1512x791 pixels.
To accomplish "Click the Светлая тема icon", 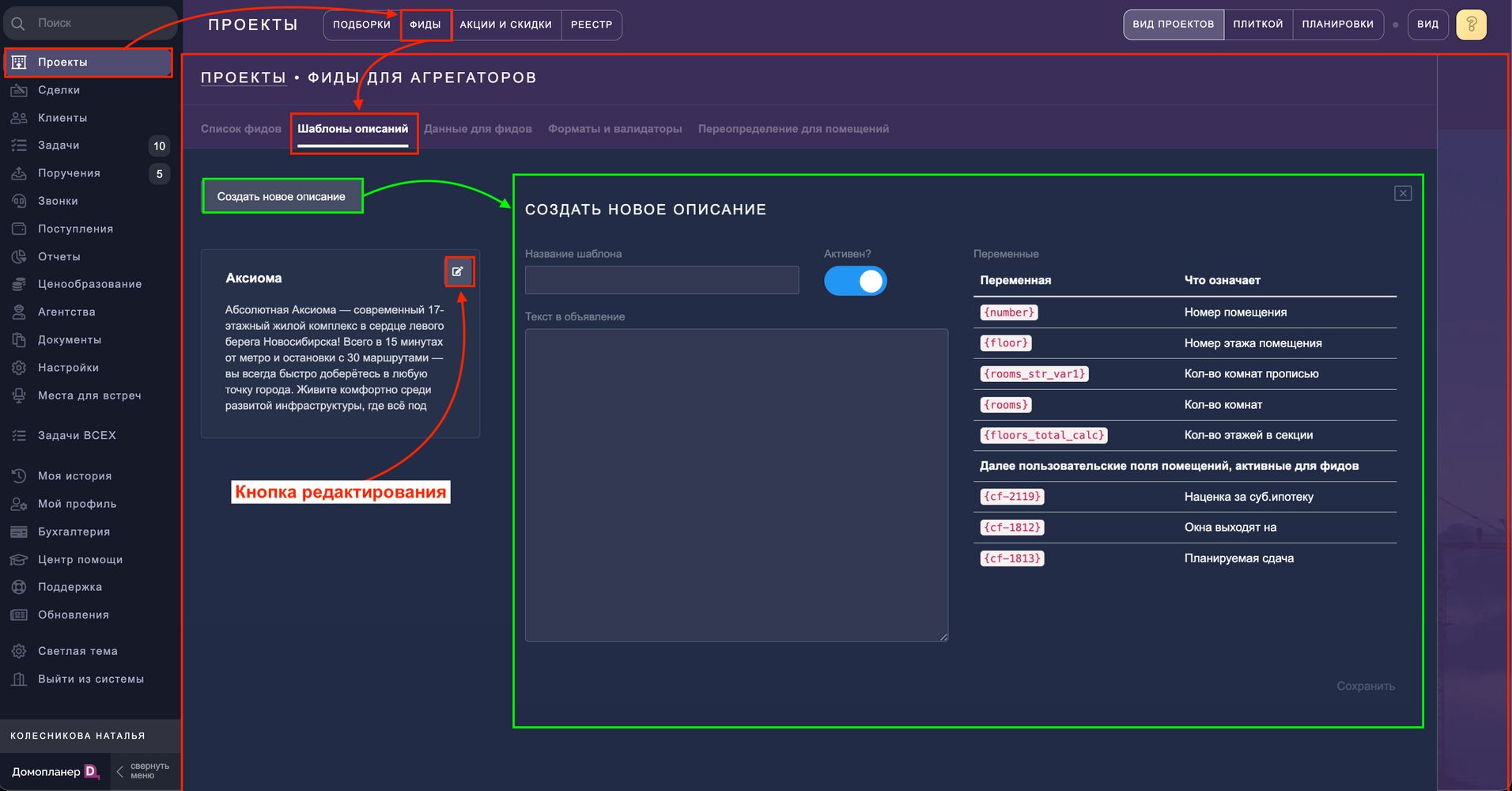I will (x=19, y=651).
